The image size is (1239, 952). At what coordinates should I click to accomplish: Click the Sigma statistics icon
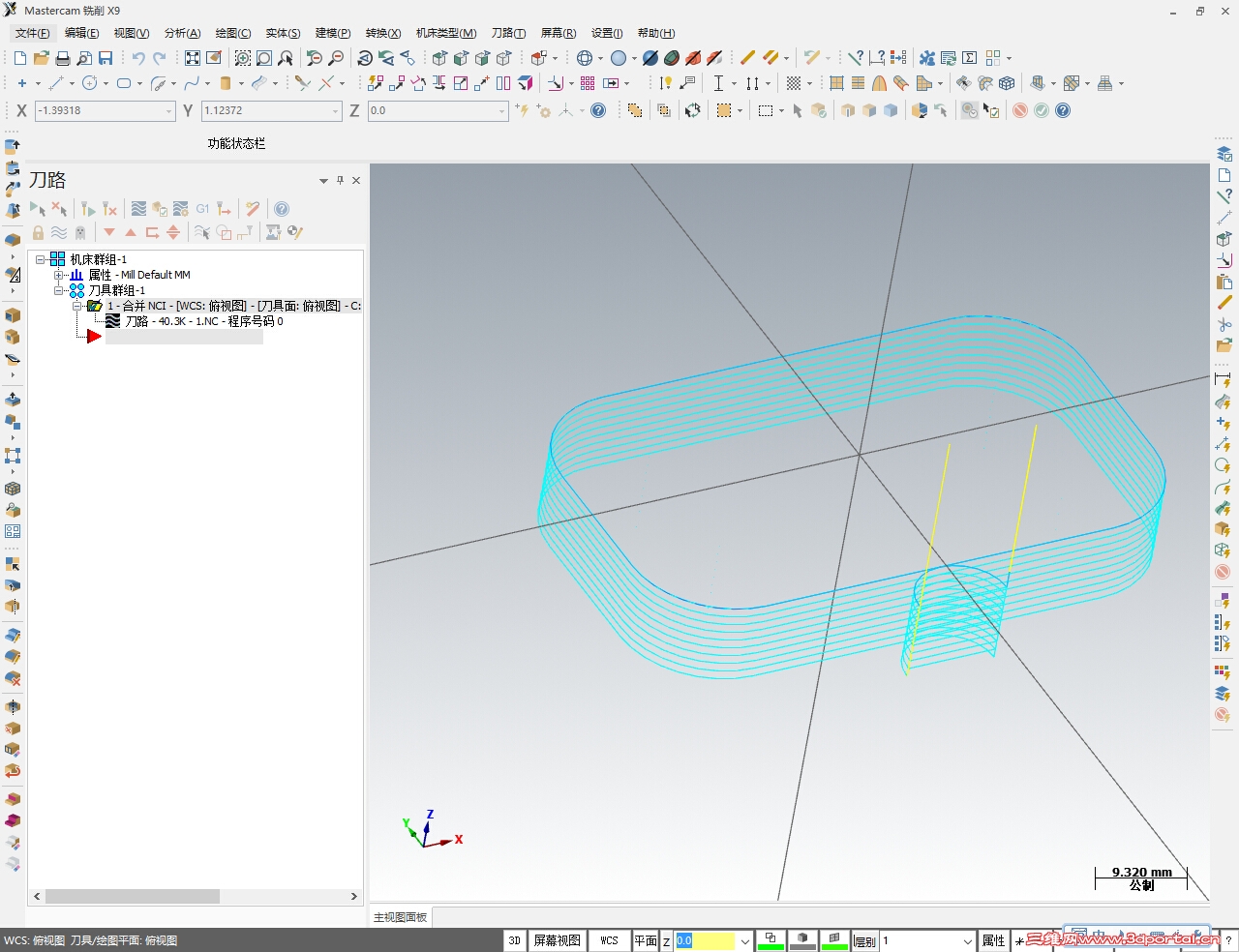pos(970,58)
